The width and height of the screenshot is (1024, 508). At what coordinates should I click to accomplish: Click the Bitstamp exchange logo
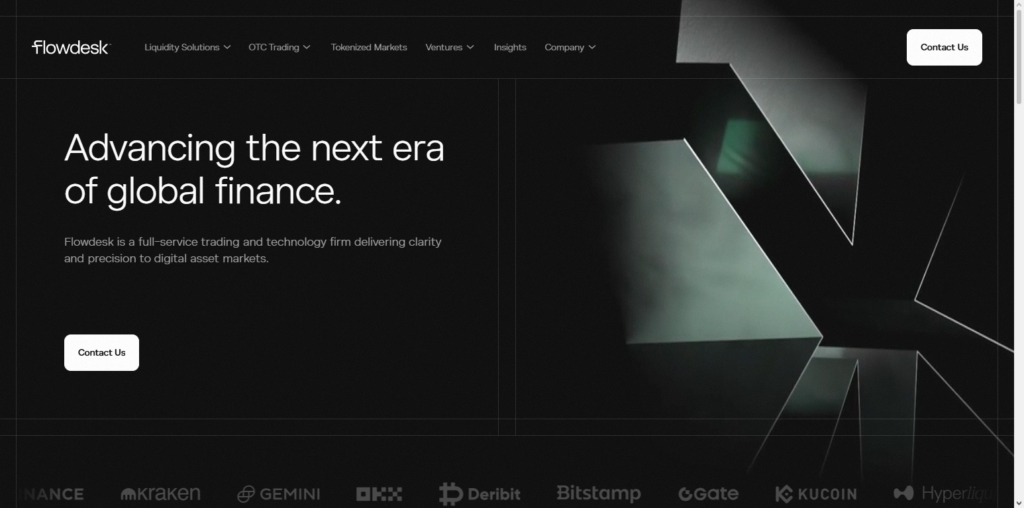pos(598,493)
